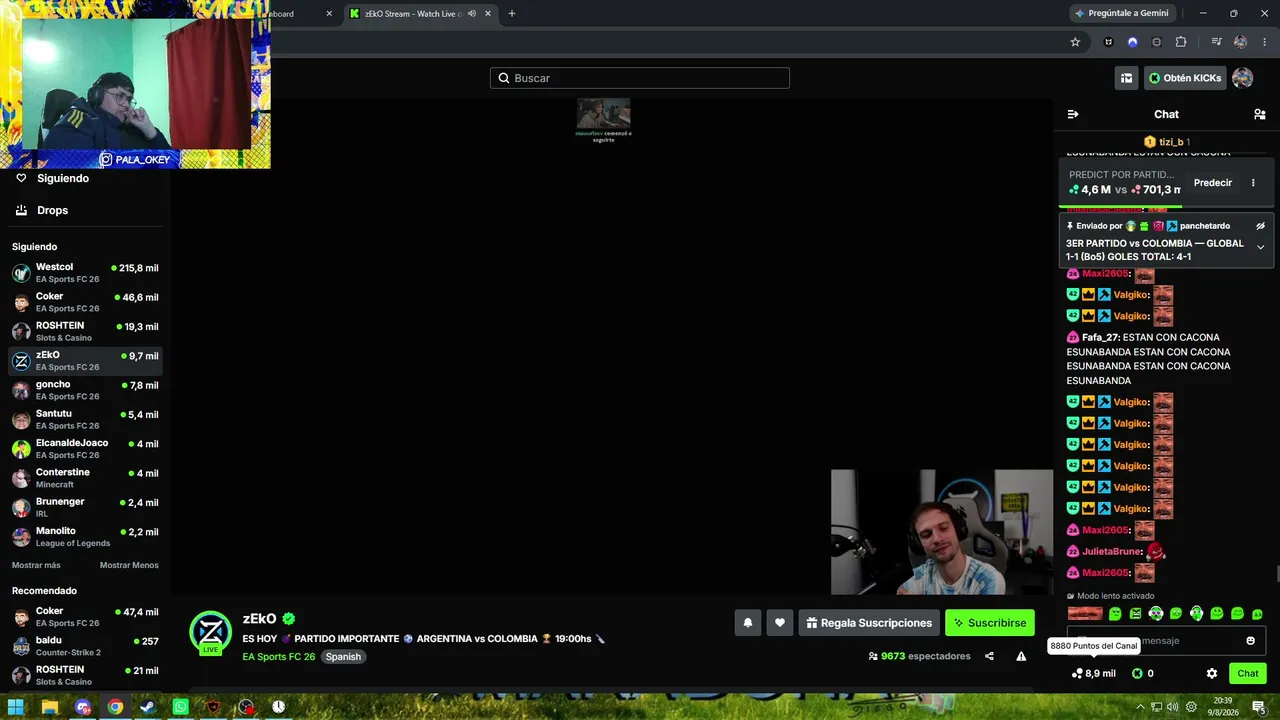Open Steam from the taskbar
Screen dimensions: 1280x720
147,707
